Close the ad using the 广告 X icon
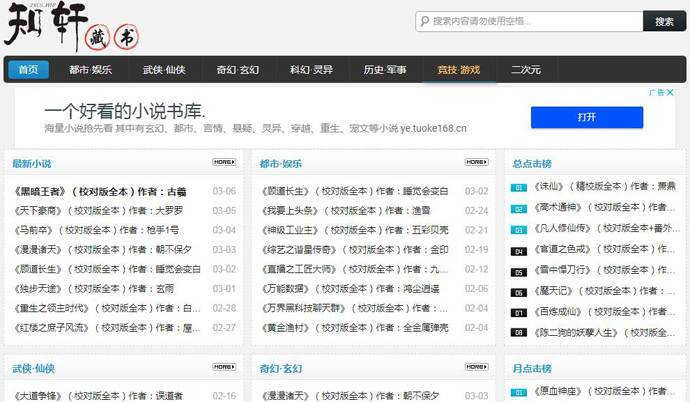Image resolution: width=690 pixels, height=402 pixels. 670,92
